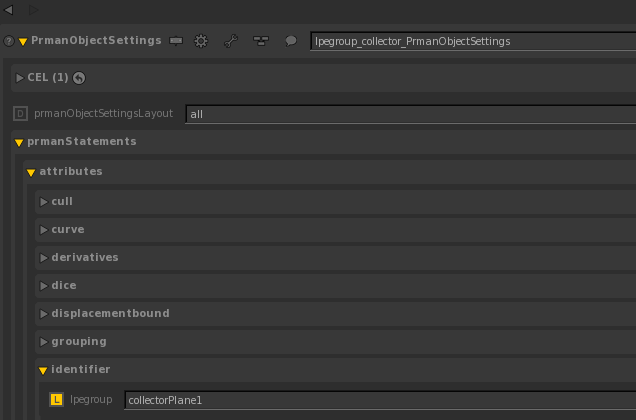Screen dimensions: 636x420
Task: Expand the cull attributes section
Action: [44, 202]
